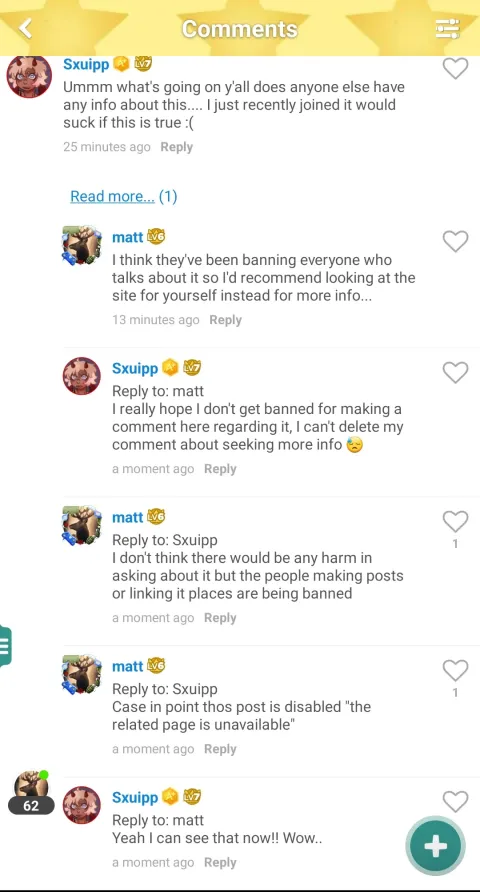The height and width of the screenshot is (892, 480).
Task: Go back using the top-left arrow
Action: (x=26, y=28)
